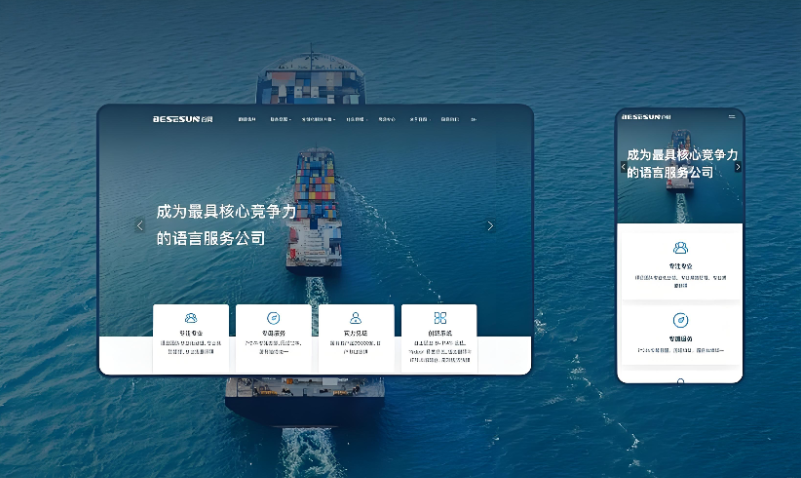Show previous slide in mobile preview
The image size is (801, 478).
pyautogui.click(x=624, y=167)
